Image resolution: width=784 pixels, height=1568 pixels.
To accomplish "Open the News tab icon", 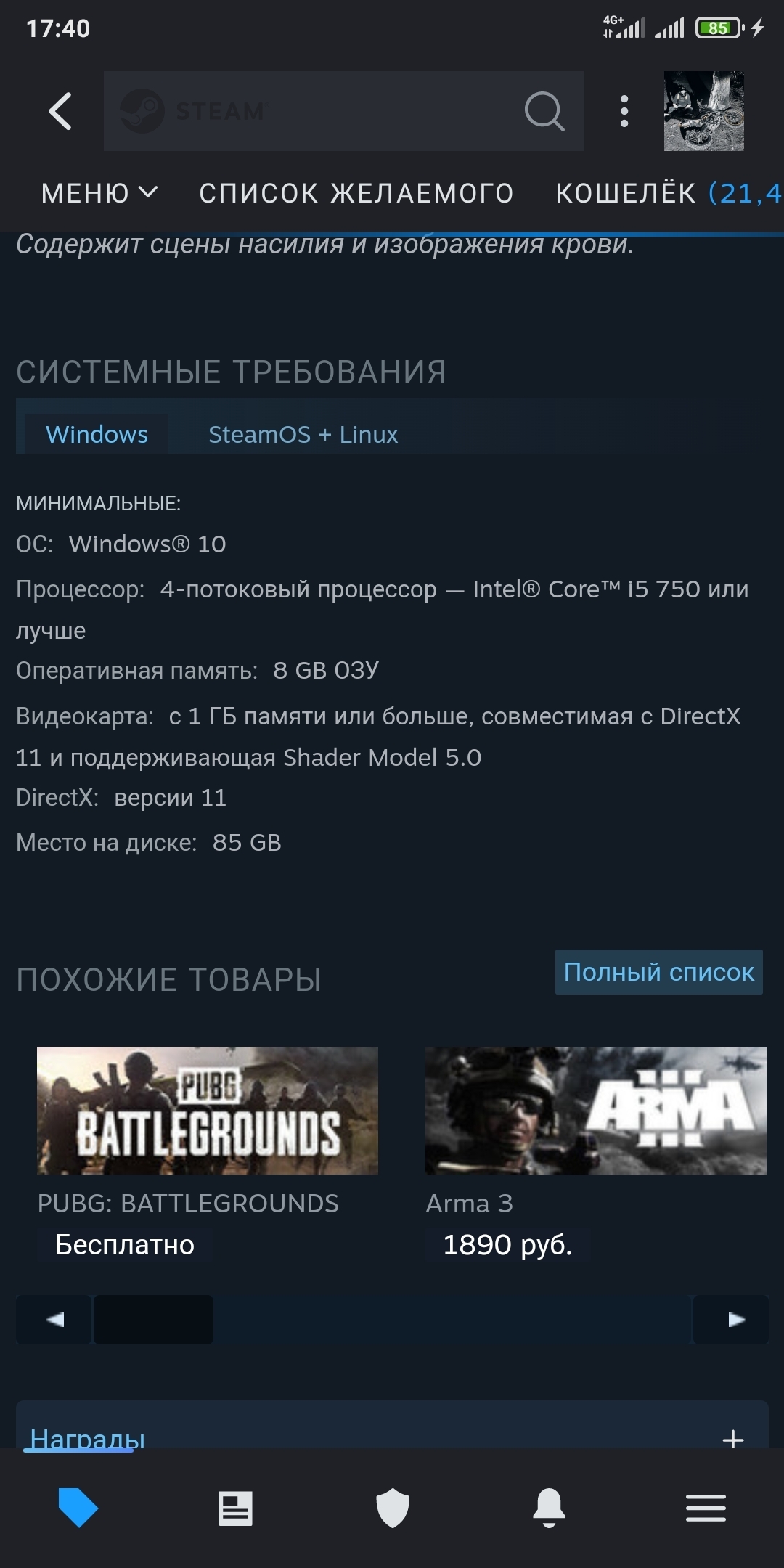I will pos(235,1508).
